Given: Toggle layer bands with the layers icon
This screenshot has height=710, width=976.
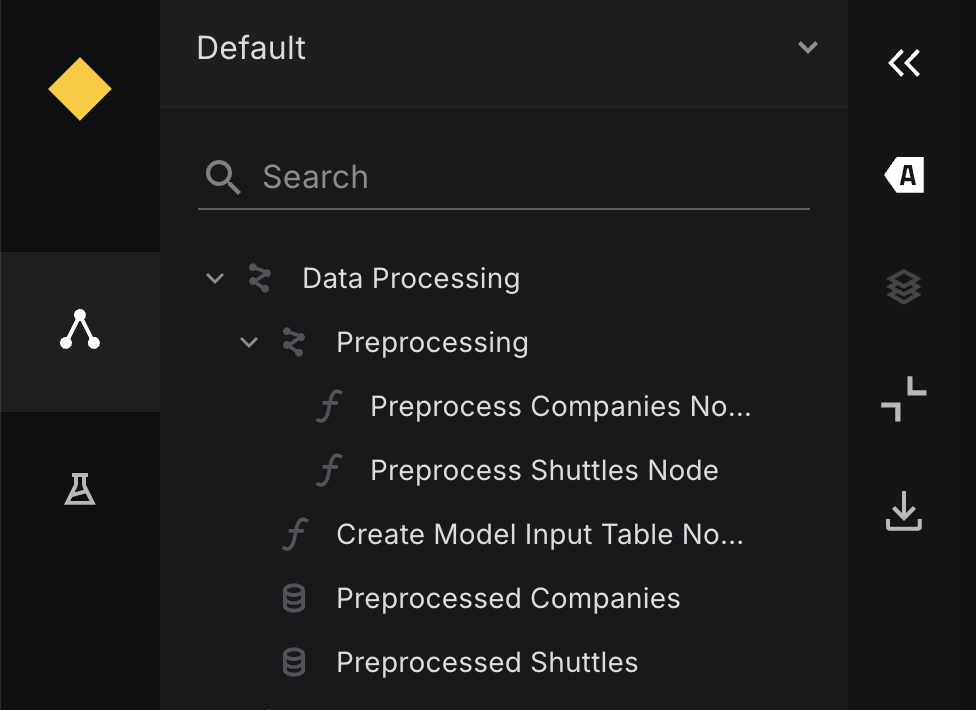Looking at the screenshot, I should click(904, 287).
